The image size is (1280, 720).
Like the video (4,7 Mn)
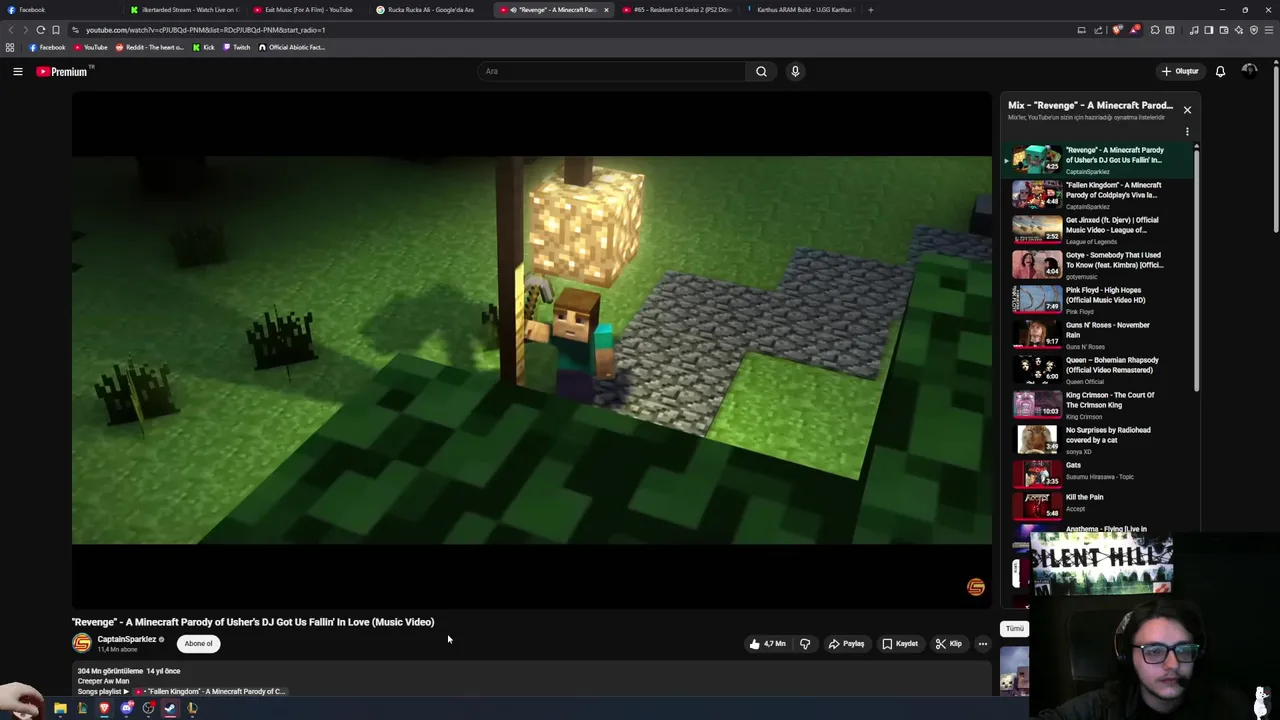click(767, 644)
